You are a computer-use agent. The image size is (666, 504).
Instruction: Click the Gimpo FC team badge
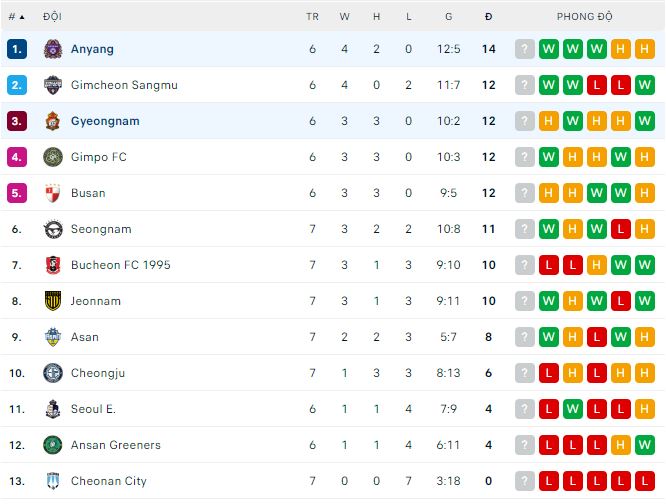[53, 157]
